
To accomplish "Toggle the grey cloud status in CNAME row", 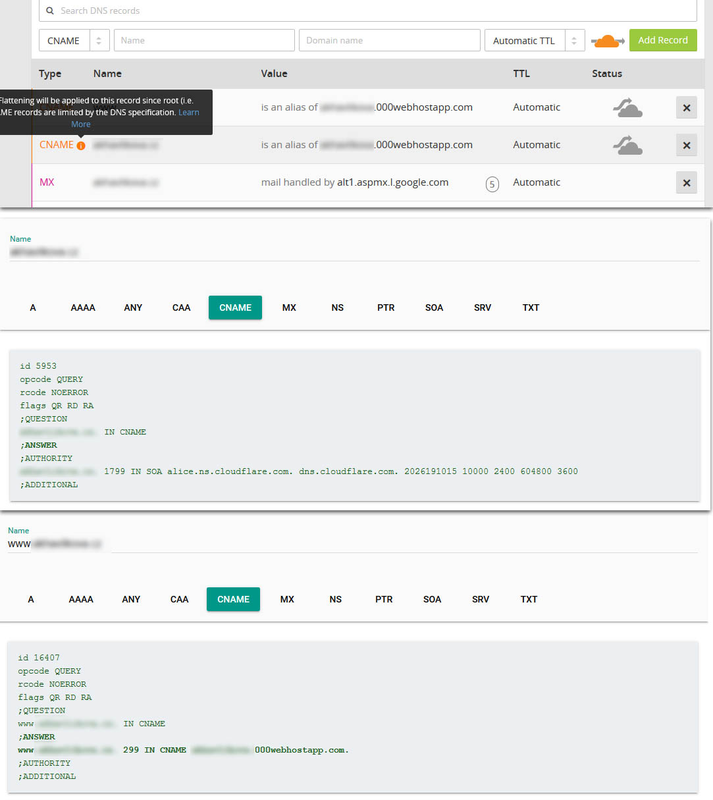I will (x=627, y=146).
